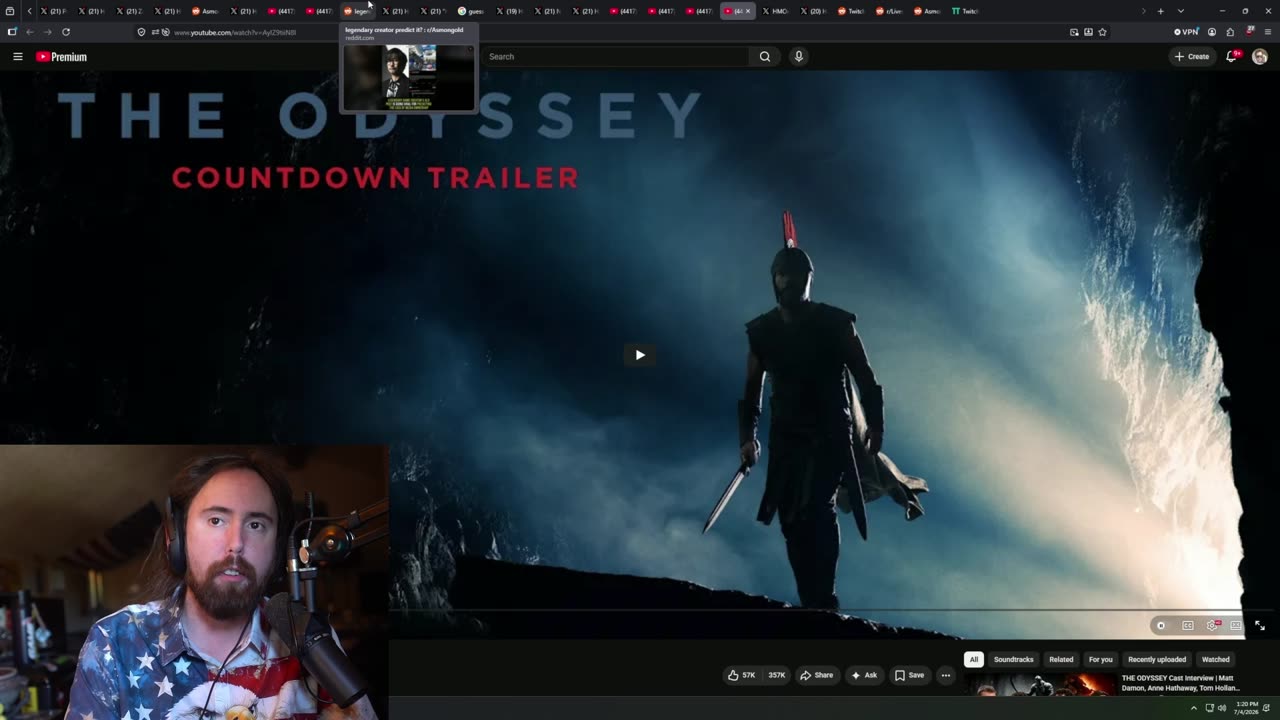The image size is (1280, 720).
Task: Select the Recently uploaded filter chip
Action: pyautogui.click(x=1157, y=660)
